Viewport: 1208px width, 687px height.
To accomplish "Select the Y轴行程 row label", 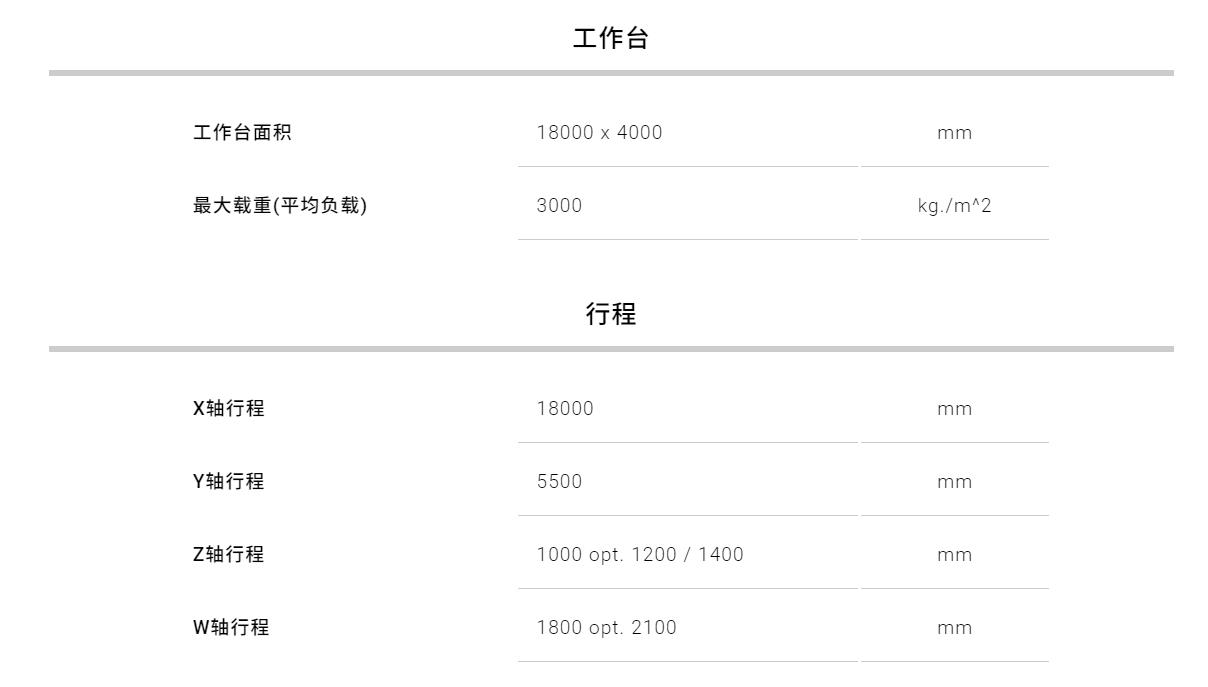I will [x=229, y=481].
